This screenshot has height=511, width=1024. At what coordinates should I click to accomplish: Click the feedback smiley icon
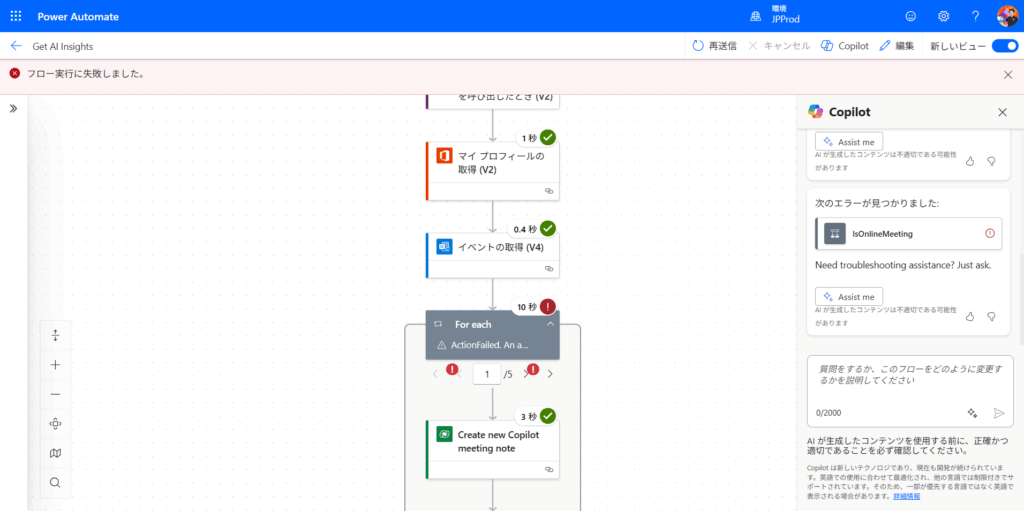(910, 16)
